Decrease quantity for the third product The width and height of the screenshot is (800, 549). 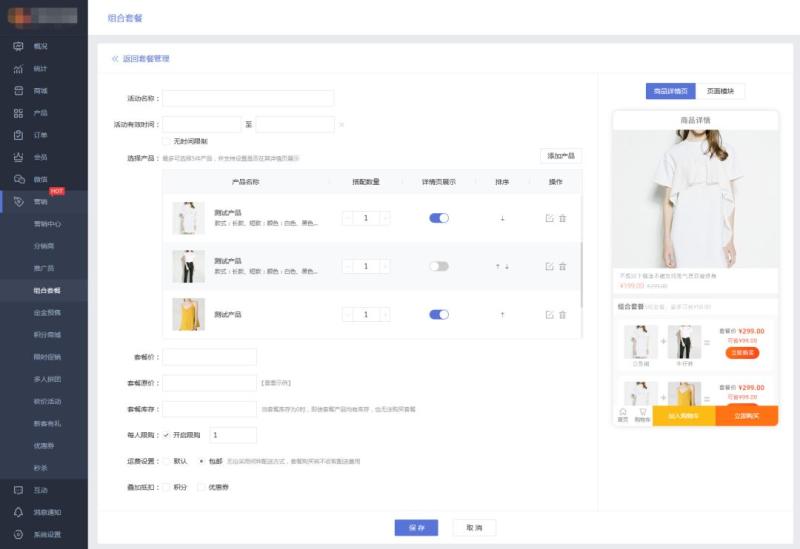tap(347, 314)
